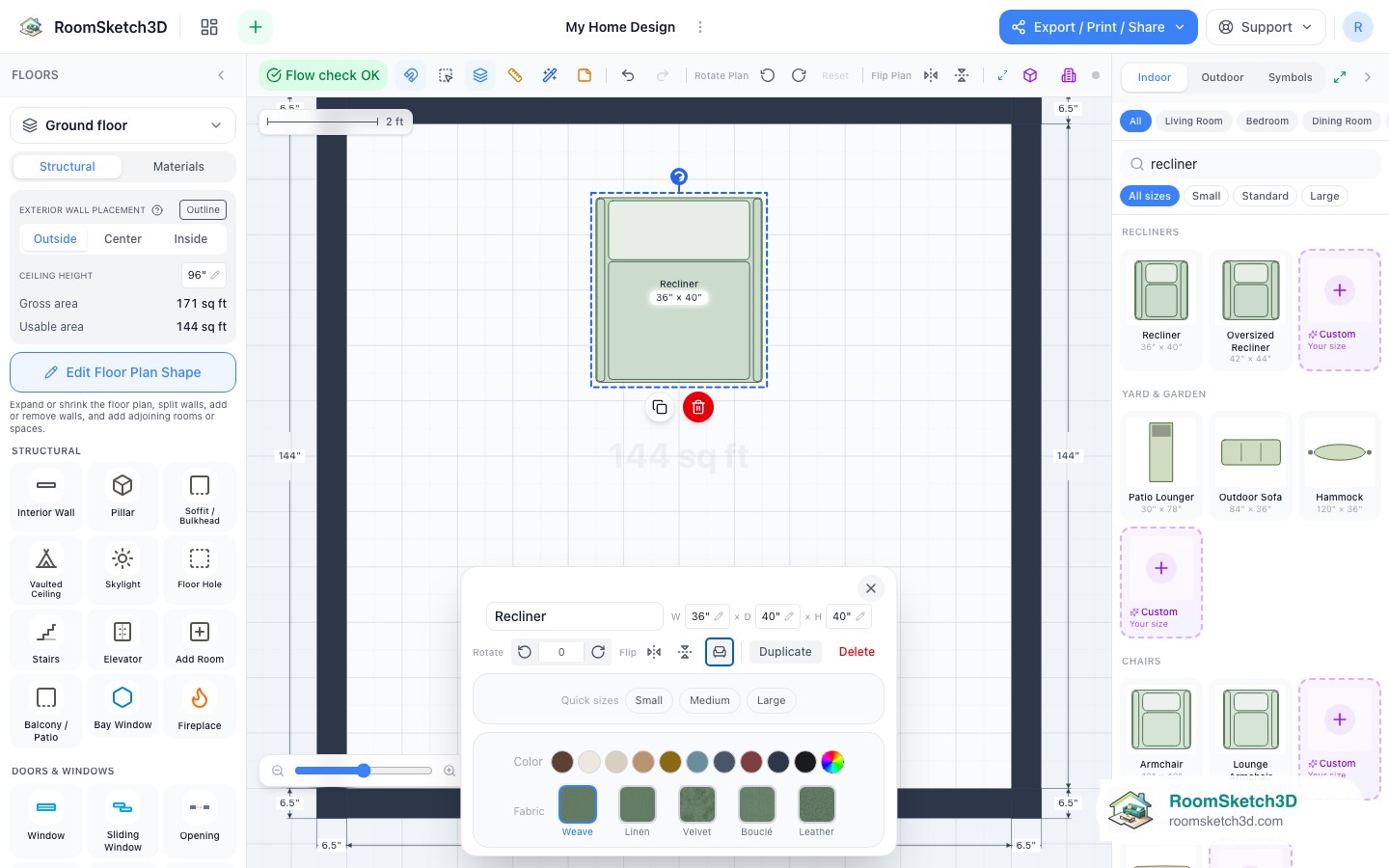Screen dimensions: 1389x868
Task: Switch to the Materials tab
Action: tap(178, 167)
